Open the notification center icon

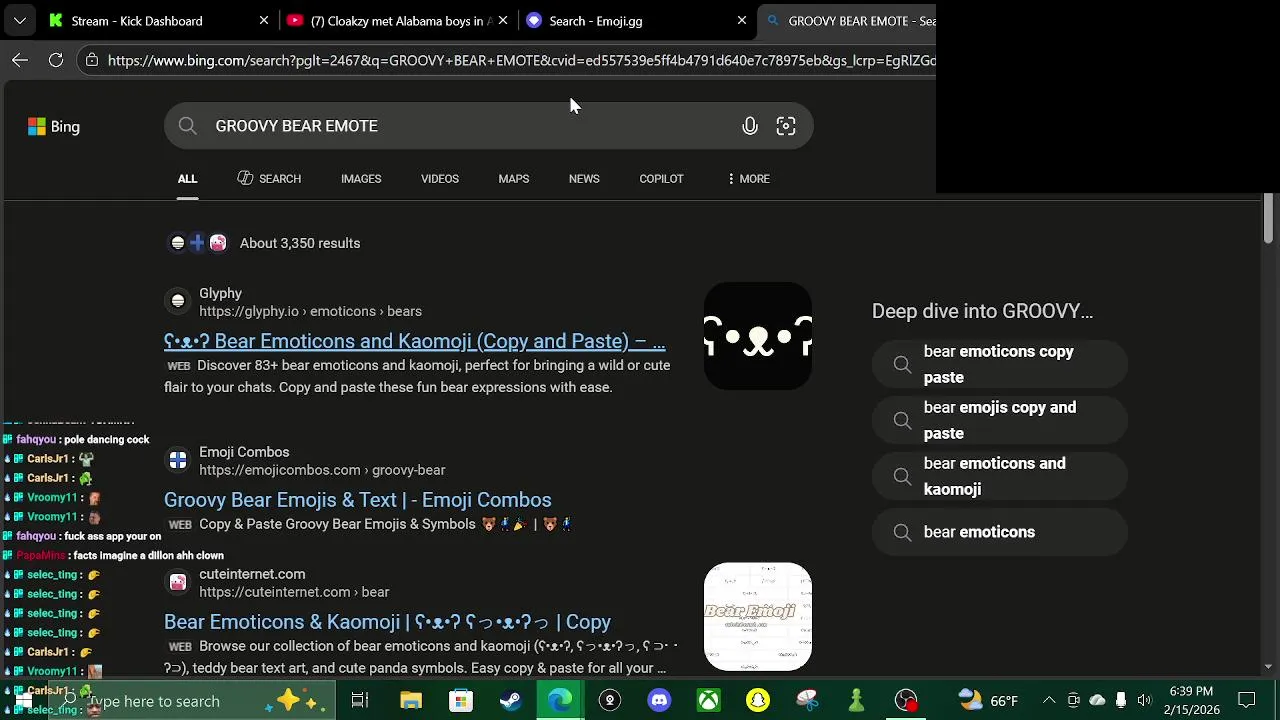tap(1247, 701)
